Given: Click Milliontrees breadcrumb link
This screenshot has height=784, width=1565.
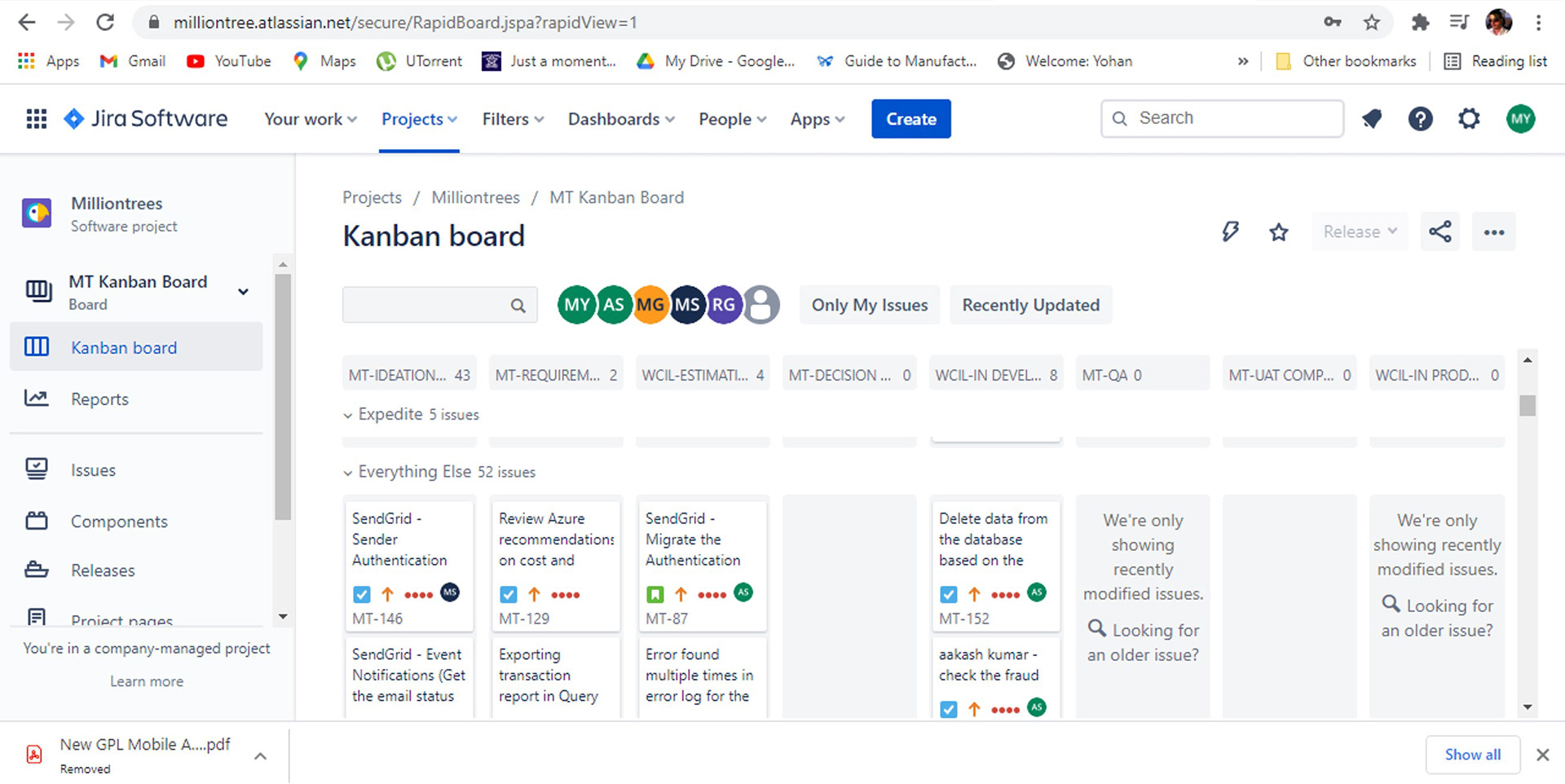Looking at the screenshot, I should [475, 197].
